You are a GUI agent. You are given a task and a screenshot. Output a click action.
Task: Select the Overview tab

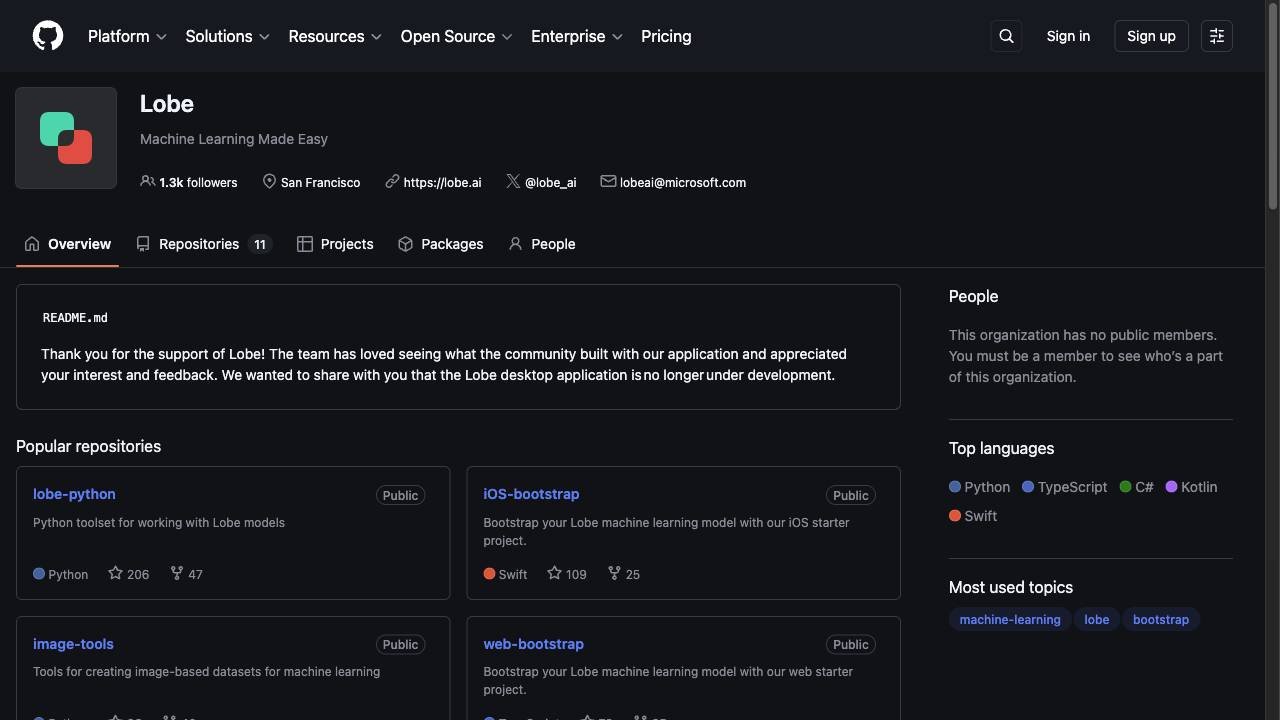68,244
